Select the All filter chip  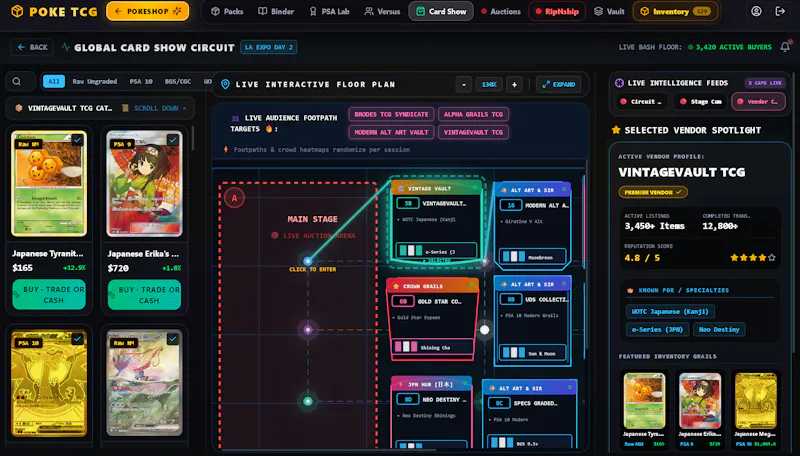pyautogui.click(x=54, y=81)
